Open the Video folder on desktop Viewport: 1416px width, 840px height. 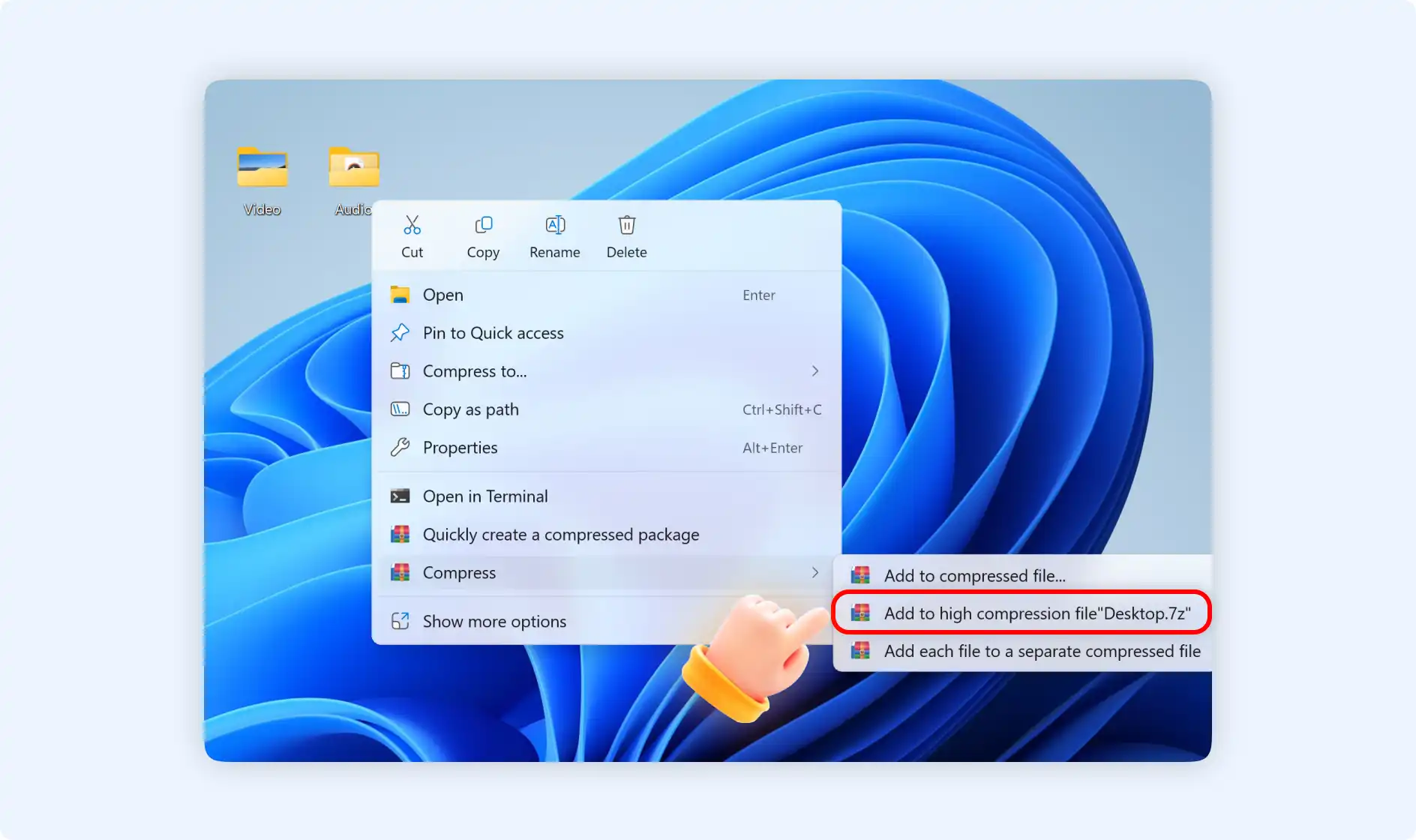pyautogui.click(x=262, y=166)
